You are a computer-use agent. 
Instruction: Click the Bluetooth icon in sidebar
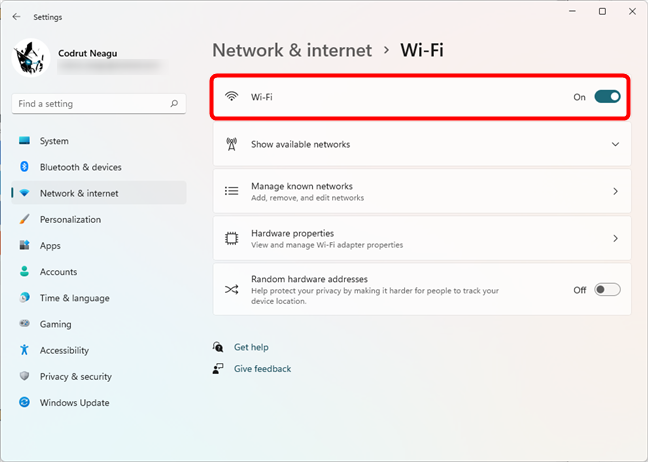pos(24,167)
